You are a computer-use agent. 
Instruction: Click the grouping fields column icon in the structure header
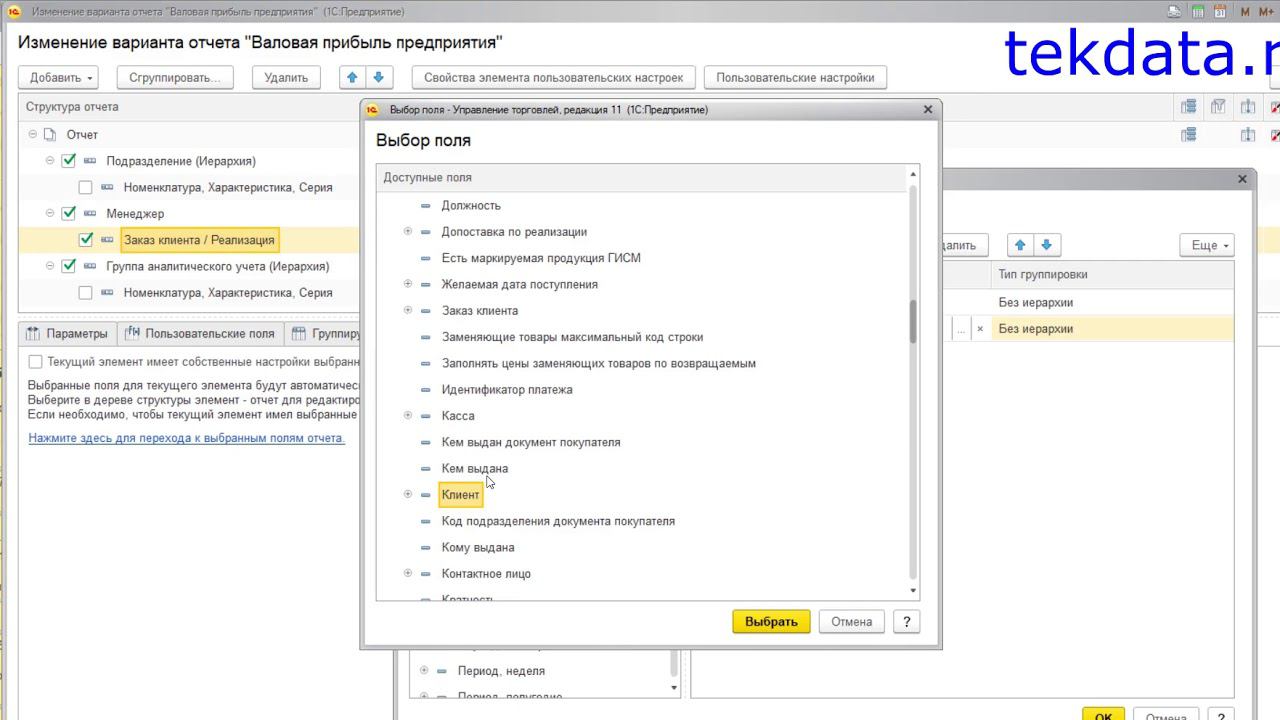[1189, 107]
